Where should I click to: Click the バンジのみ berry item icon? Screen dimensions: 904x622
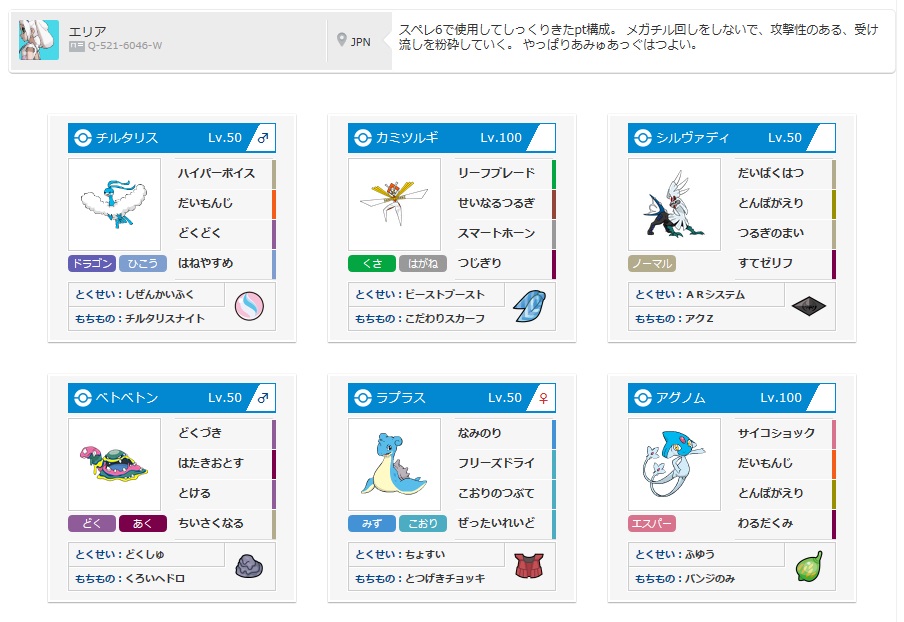pyautogui.click(x=809, y=566)
